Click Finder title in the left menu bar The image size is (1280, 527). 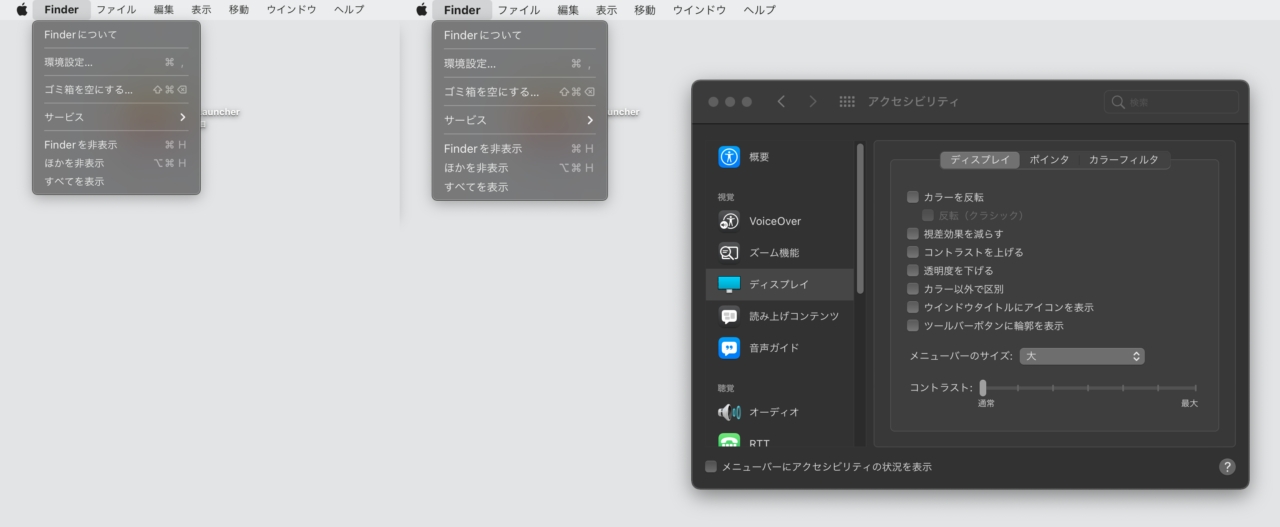click(x=61, y=9)
